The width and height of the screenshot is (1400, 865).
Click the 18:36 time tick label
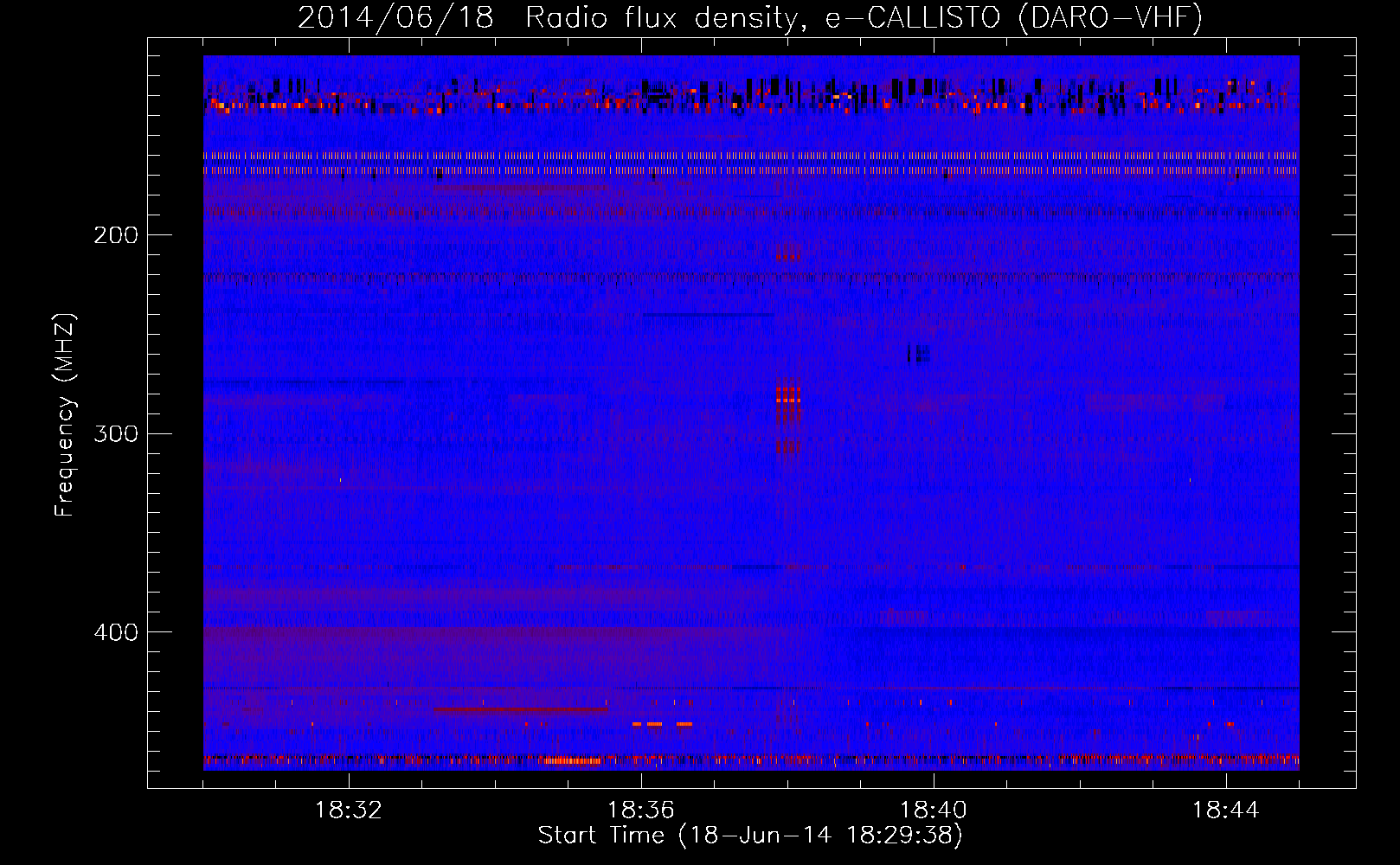[x=641, y=811]
